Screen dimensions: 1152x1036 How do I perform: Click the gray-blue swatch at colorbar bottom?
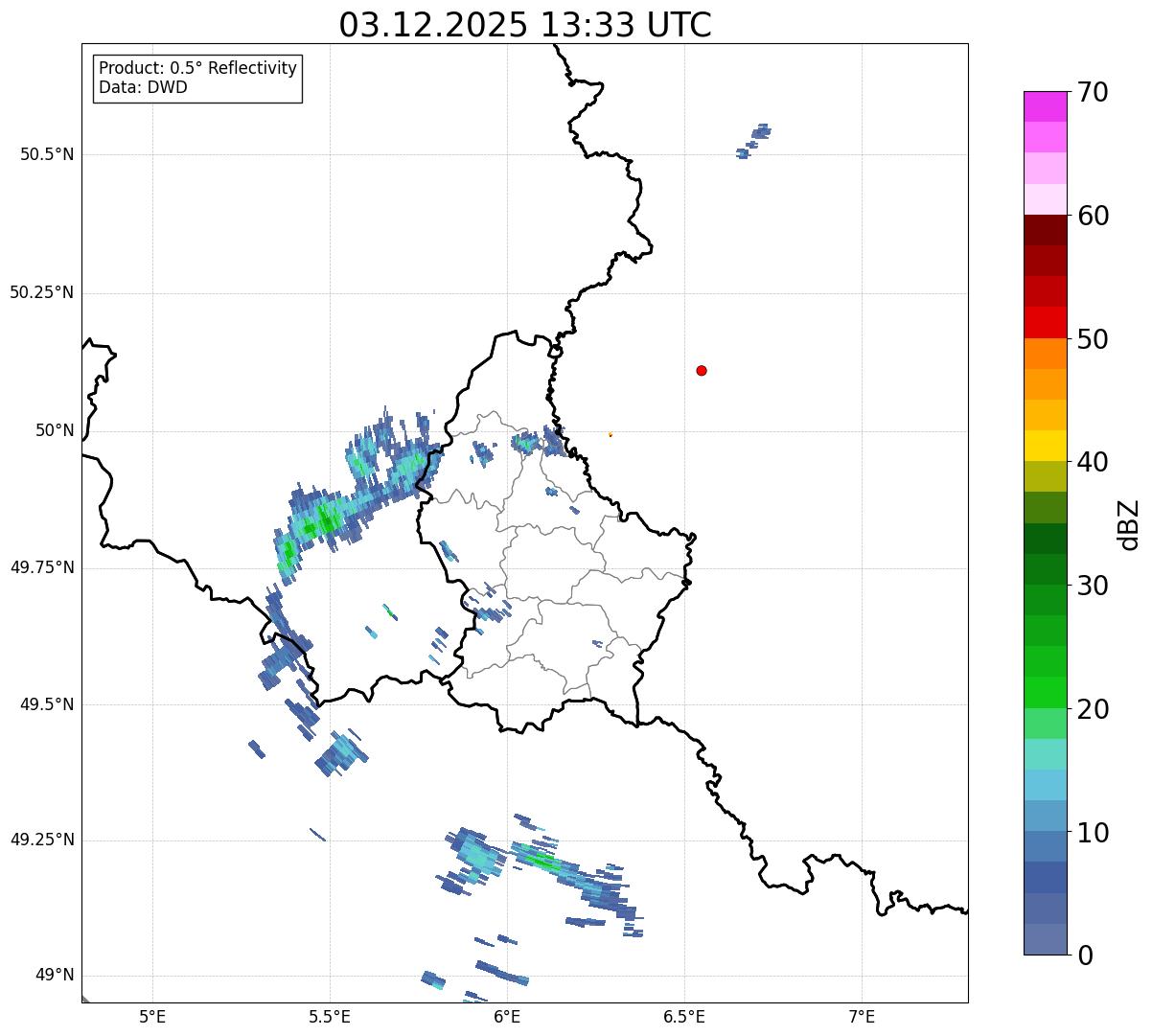tap(1046, 939)
